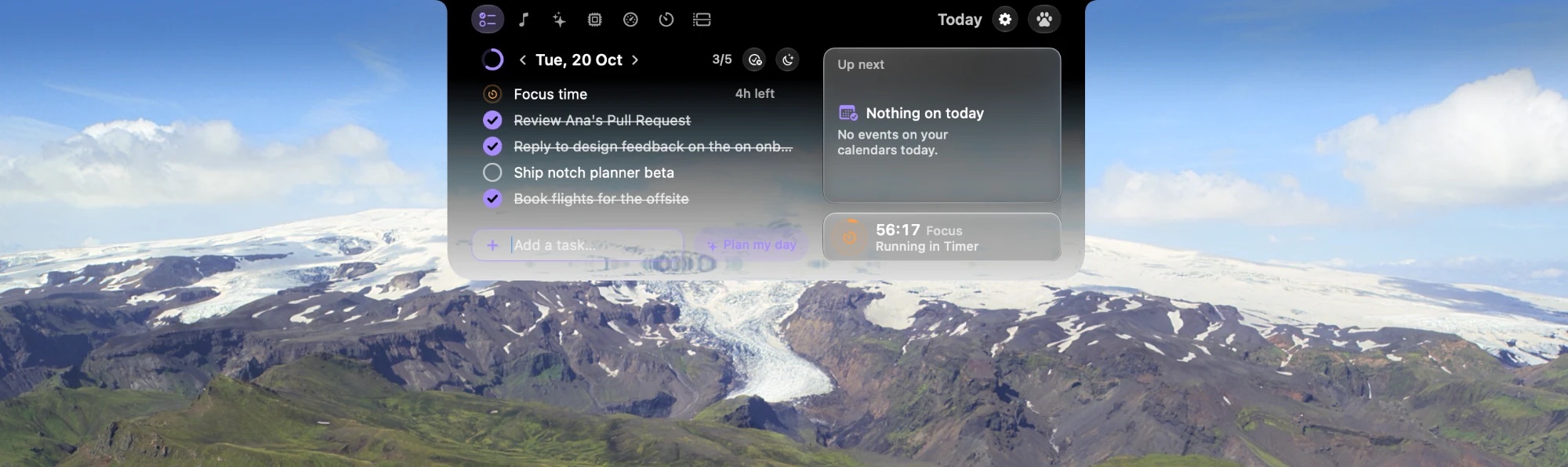The height and width of the screenshot is (467, 1568).
Task: Click the clear completed tasks icon
Action: [x=754, y=60]
